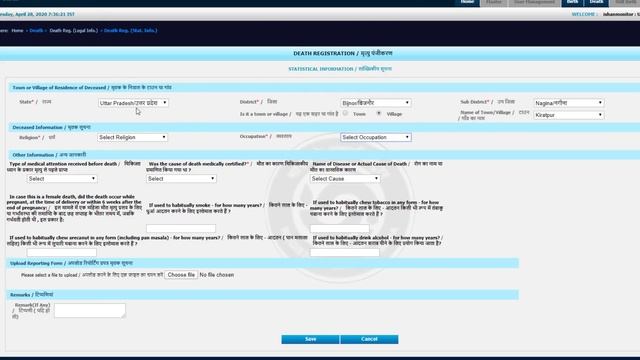640x360 pixels.
Task: Open the Home tab in top navigation
Action: (467, 2)
